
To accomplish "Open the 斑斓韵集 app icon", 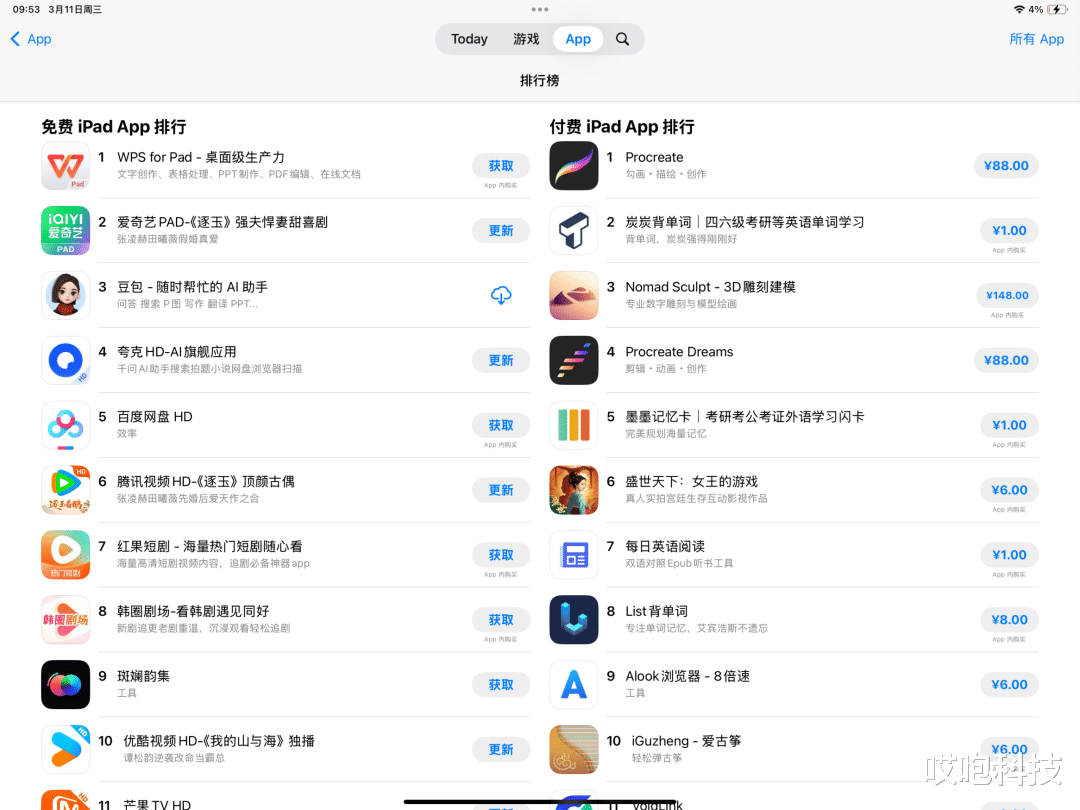I will click(65, 684).
